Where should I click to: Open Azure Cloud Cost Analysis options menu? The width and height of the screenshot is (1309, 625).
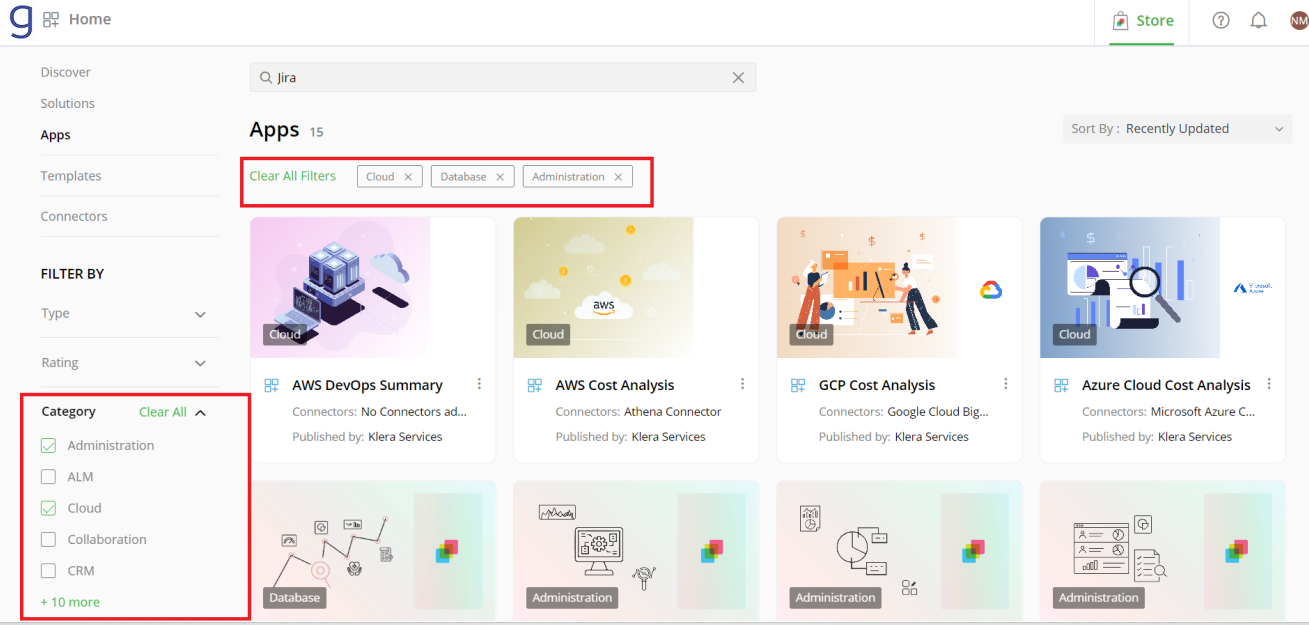1269,384
